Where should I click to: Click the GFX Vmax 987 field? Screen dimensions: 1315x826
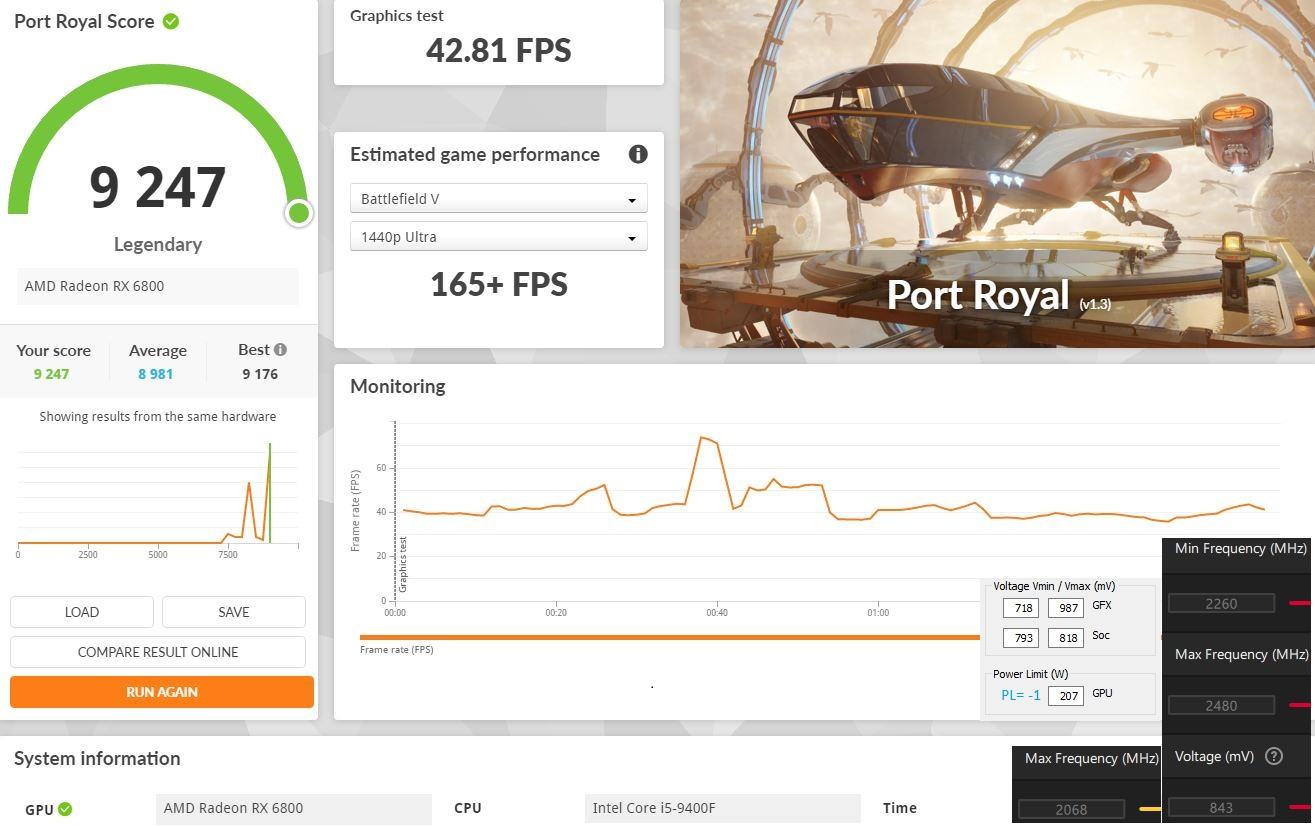tap(1066, 608)
